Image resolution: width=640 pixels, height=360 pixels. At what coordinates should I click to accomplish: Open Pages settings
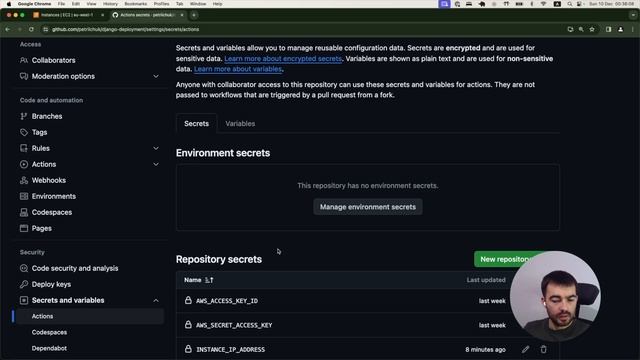click(x=41, y=228)
